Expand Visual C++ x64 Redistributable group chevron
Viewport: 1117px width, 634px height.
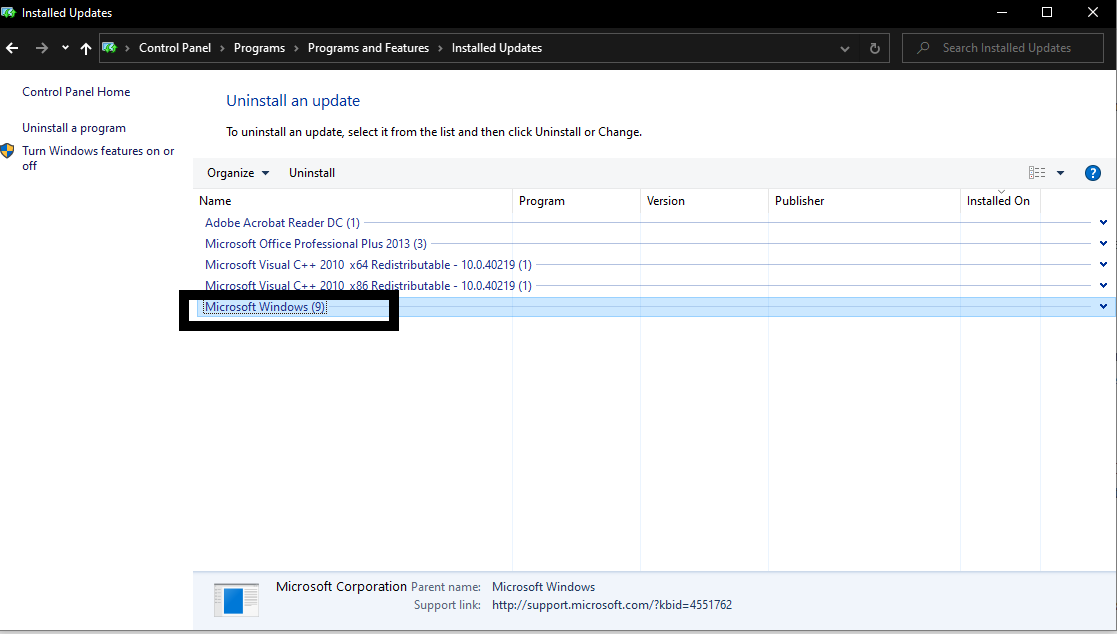pyautogui.click(x=1103, y=264)
